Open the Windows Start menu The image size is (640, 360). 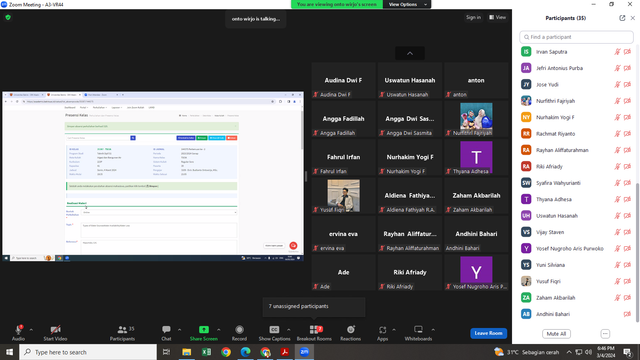(x=9, y=352)
